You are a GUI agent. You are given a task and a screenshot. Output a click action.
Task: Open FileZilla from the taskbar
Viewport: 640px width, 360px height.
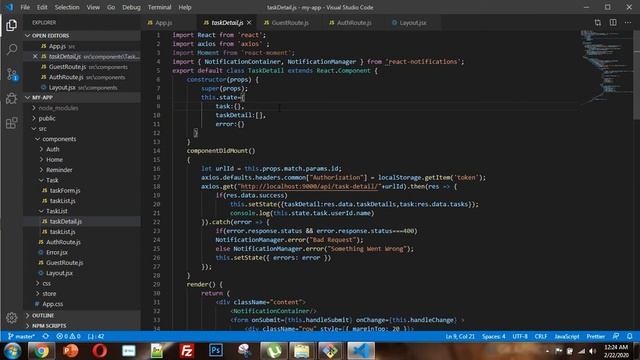187,351
